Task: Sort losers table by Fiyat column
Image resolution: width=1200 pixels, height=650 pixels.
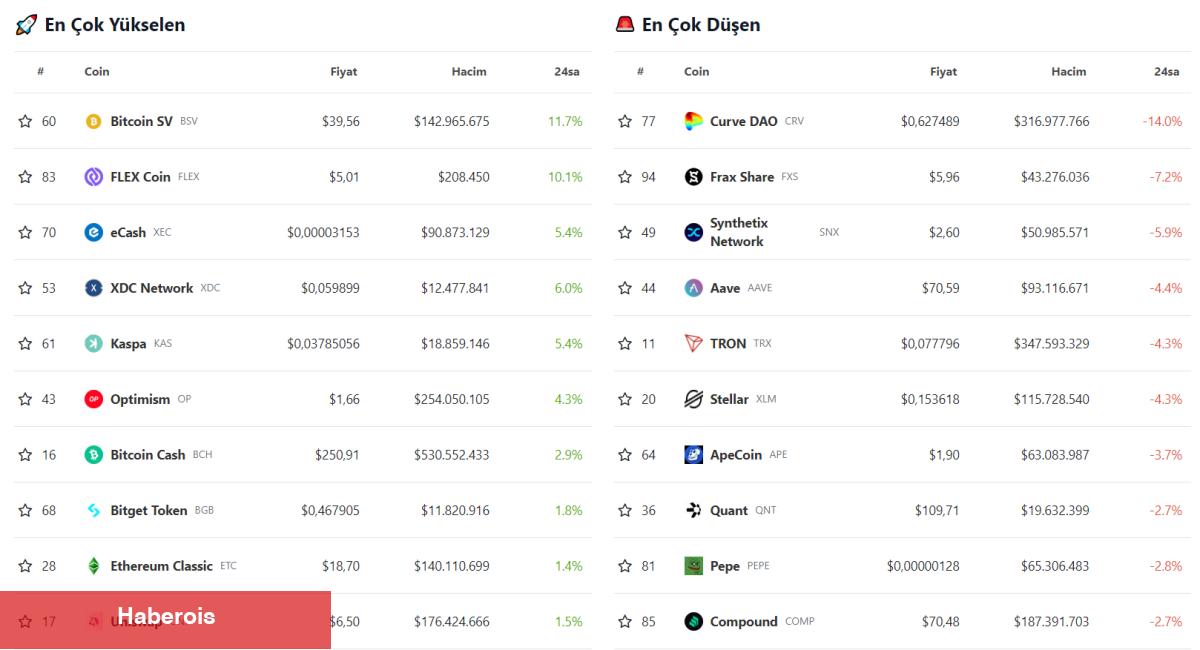Action: 943,72
